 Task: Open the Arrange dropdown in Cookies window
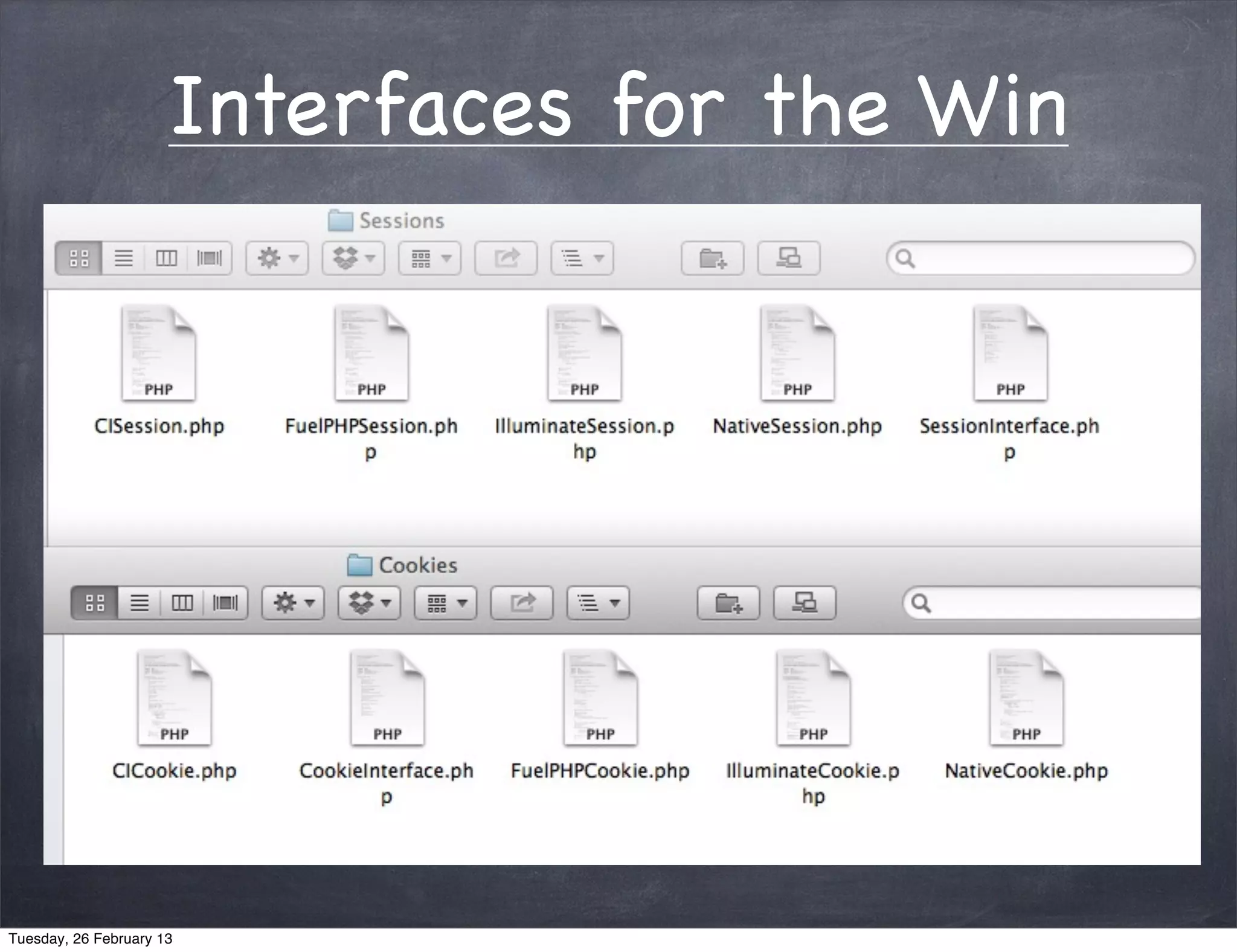click(445, 603)
